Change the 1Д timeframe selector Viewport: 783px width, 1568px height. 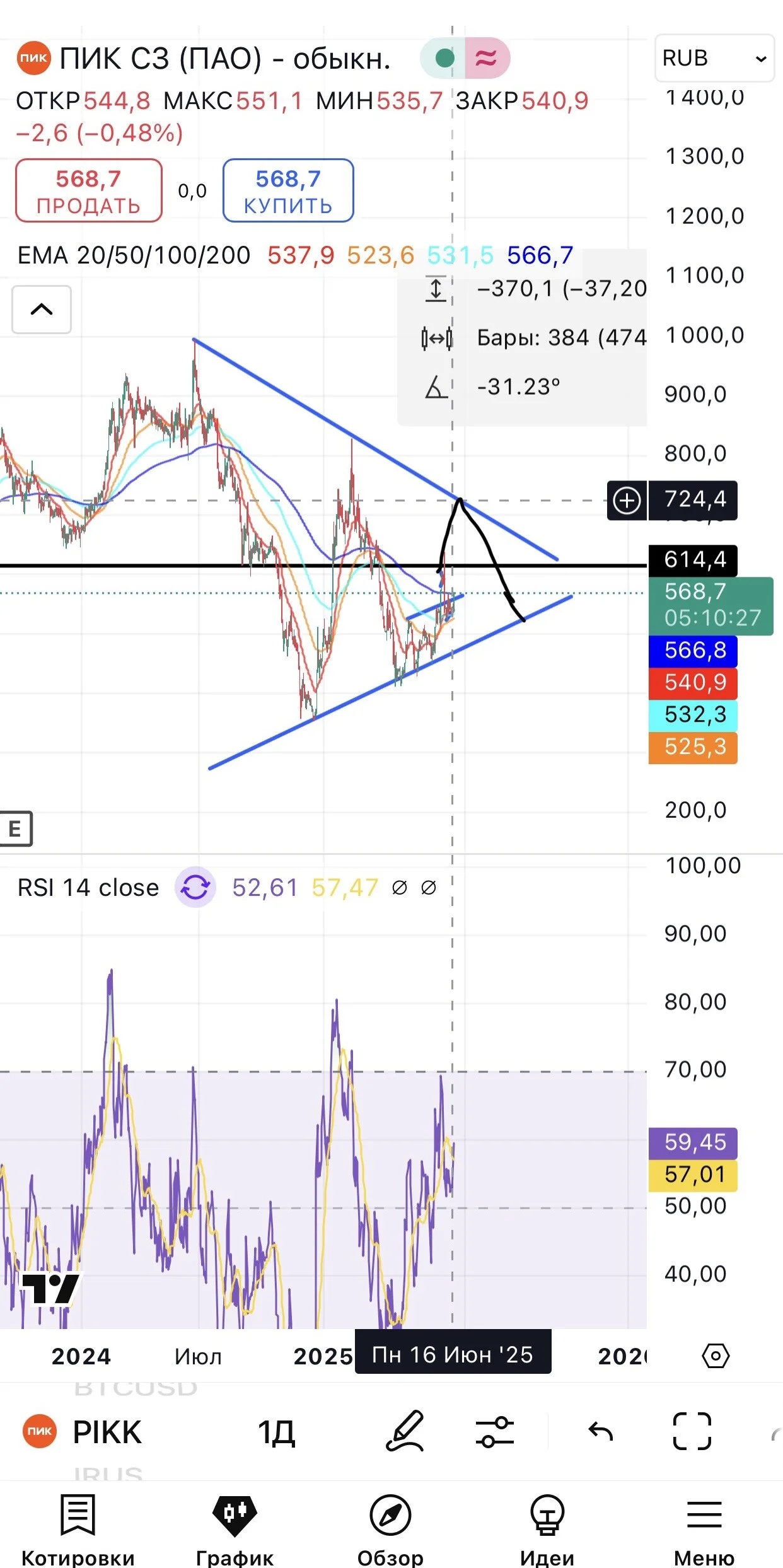[x=276, y=1432]
